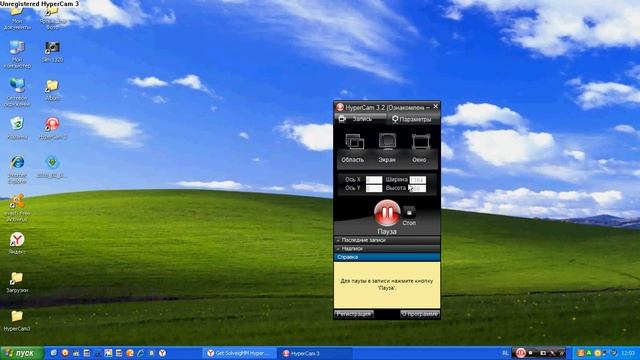
Task: Open the HyperCam 3 red desktop shortcut
Action: pyautogui.click(x=52, y=128)
